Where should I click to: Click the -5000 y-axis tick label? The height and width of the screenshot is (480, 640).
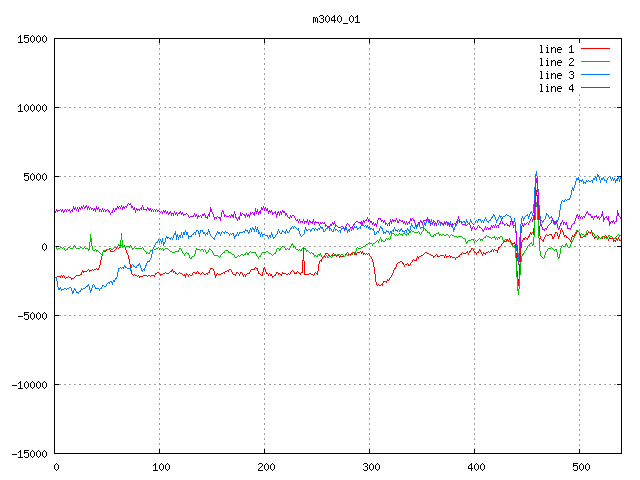tap(31, 315)
